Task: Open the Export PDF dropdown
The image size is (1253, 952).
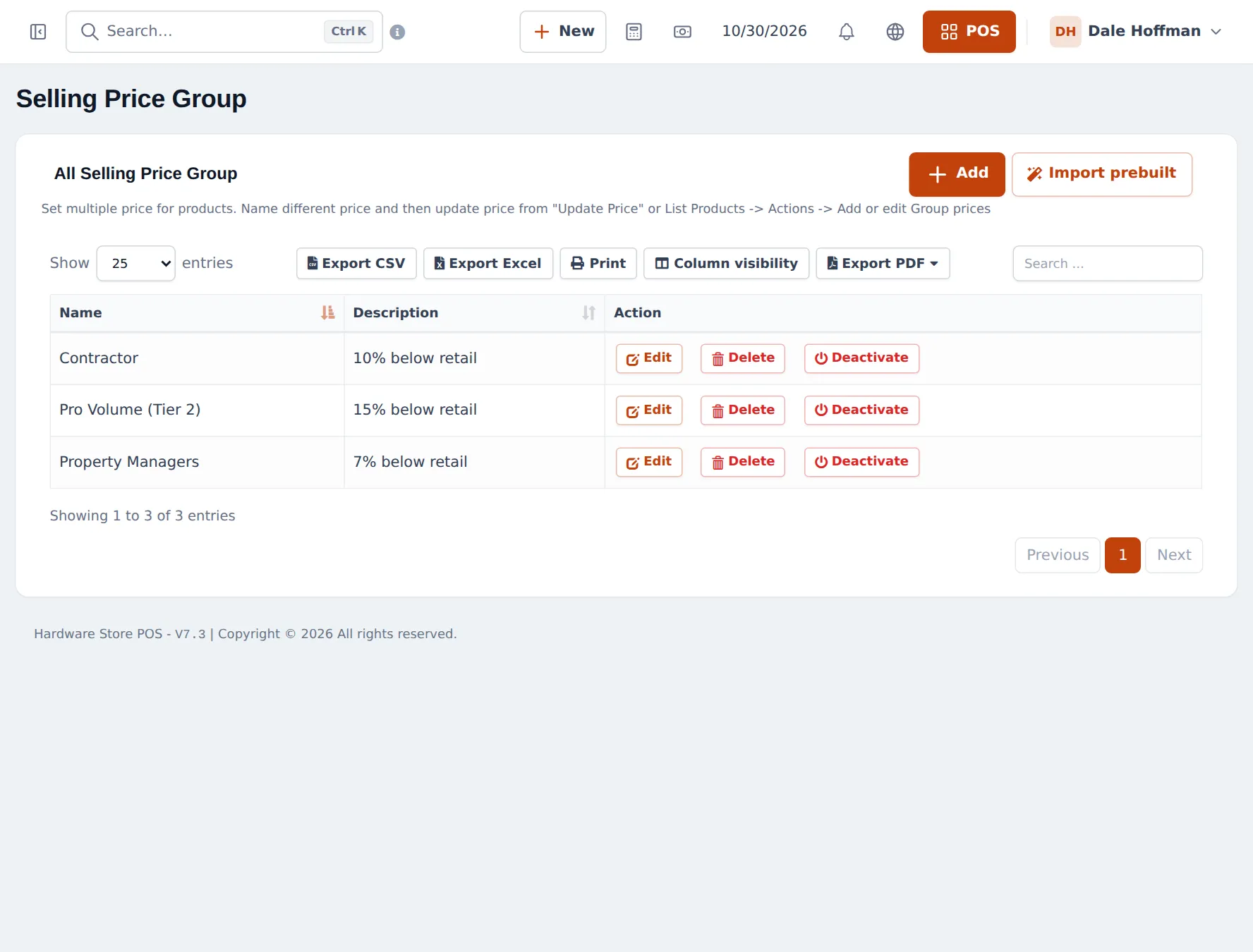Action: (x=883, y=263)
